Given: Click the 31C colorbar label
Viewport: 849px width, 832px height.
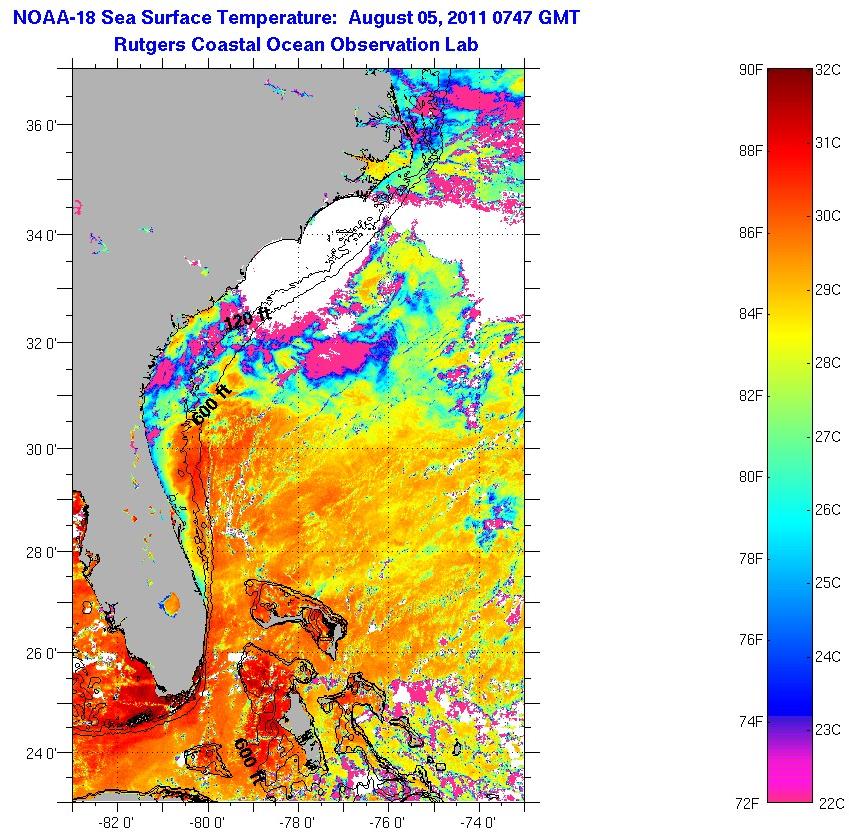Looking at the screenshot, I should click(x=828, y=143).
